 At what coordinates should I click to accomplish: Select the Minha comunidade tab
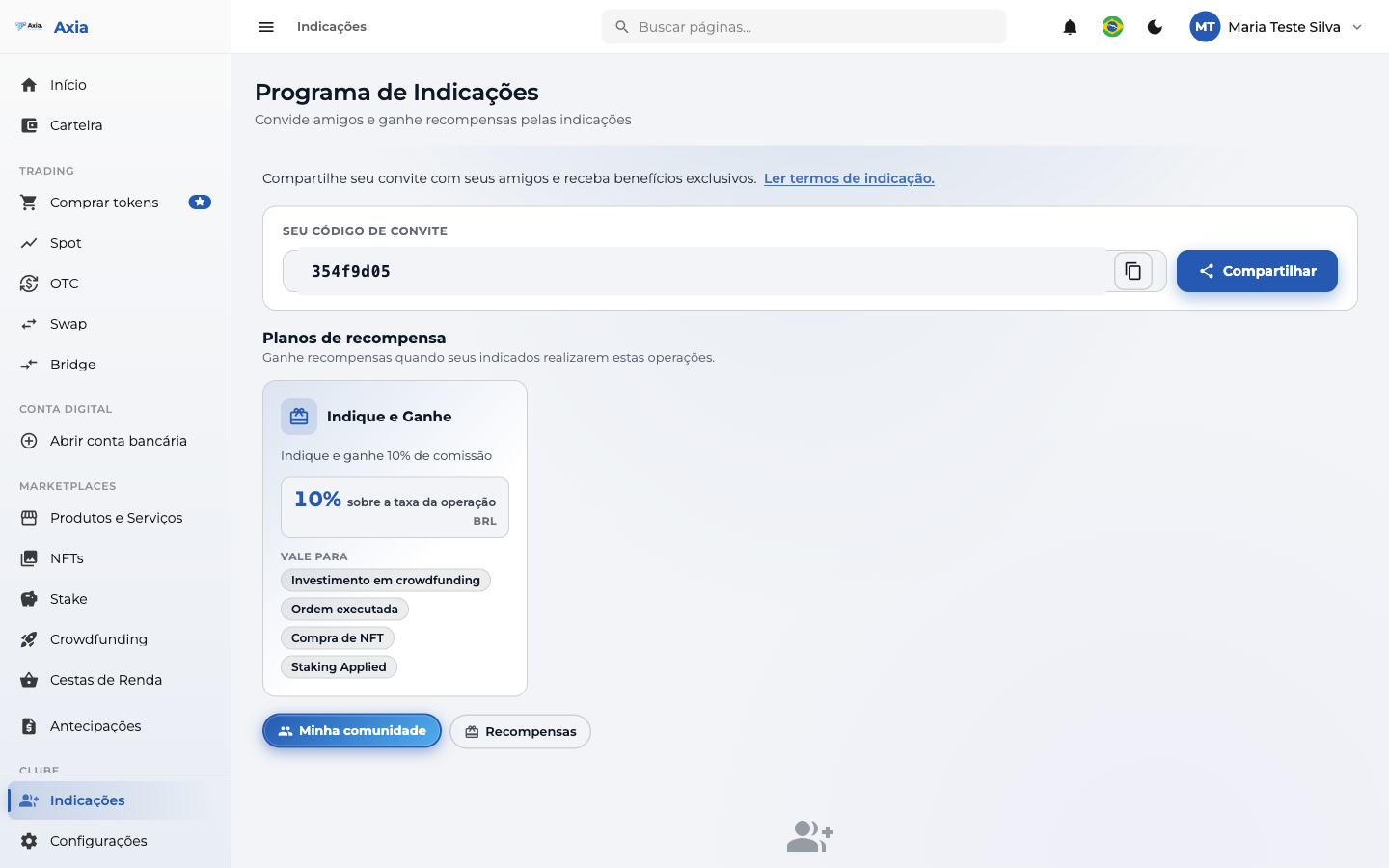[352, 731]
